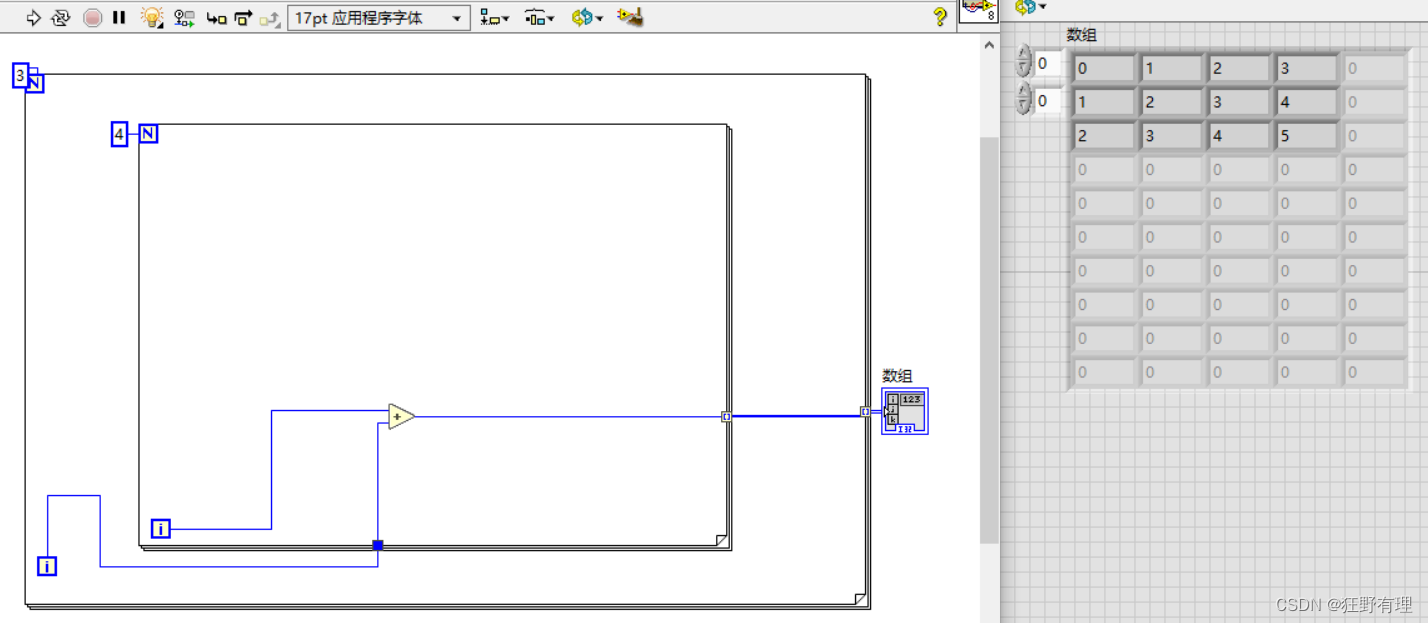1428x623 pixels.
Task: Open Context Help question mark
Action: [940, 17]
